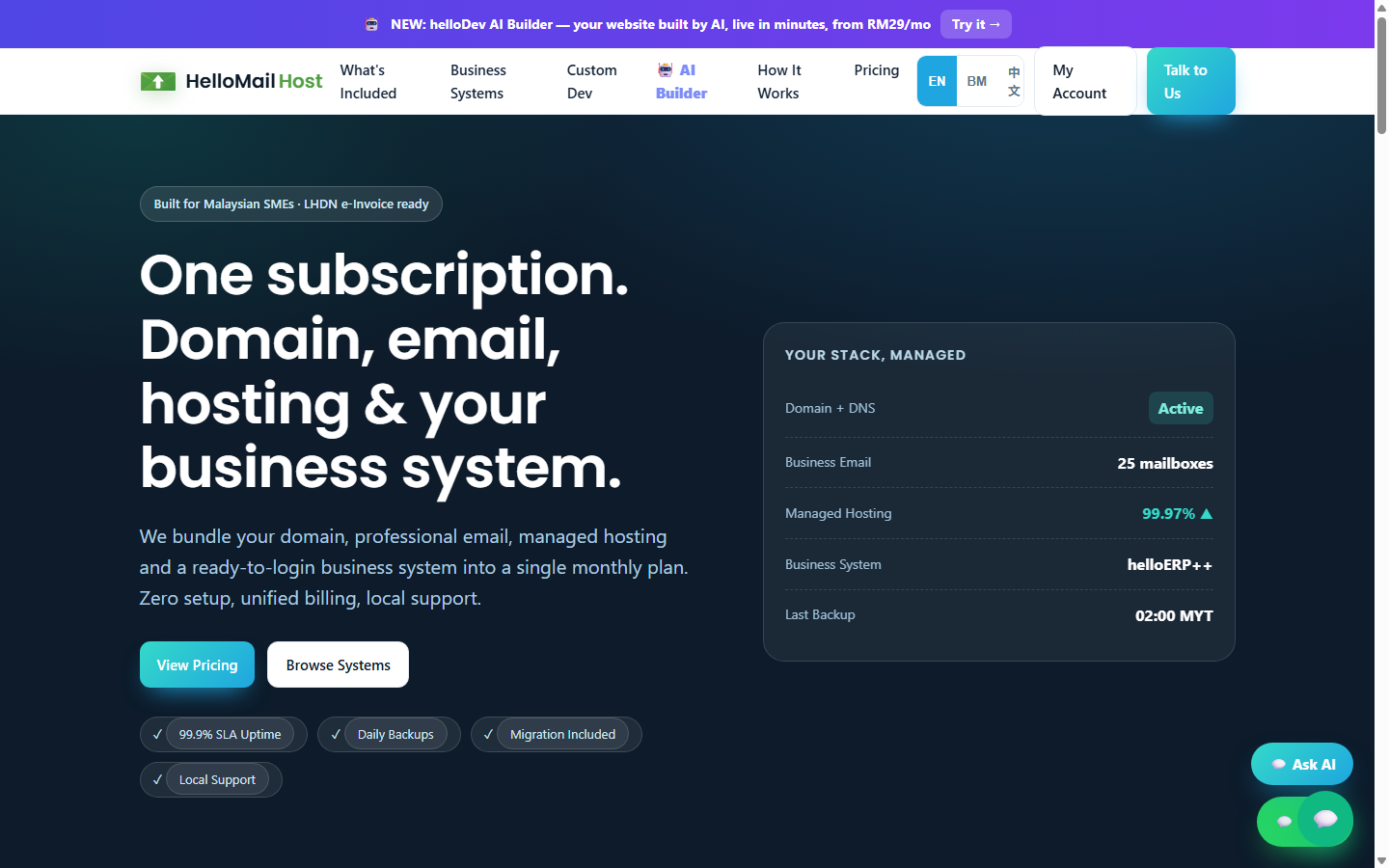Click the green uptime triangle beside 99.97%
This screenshot has width=1389, height=868.
[1206, 513]
